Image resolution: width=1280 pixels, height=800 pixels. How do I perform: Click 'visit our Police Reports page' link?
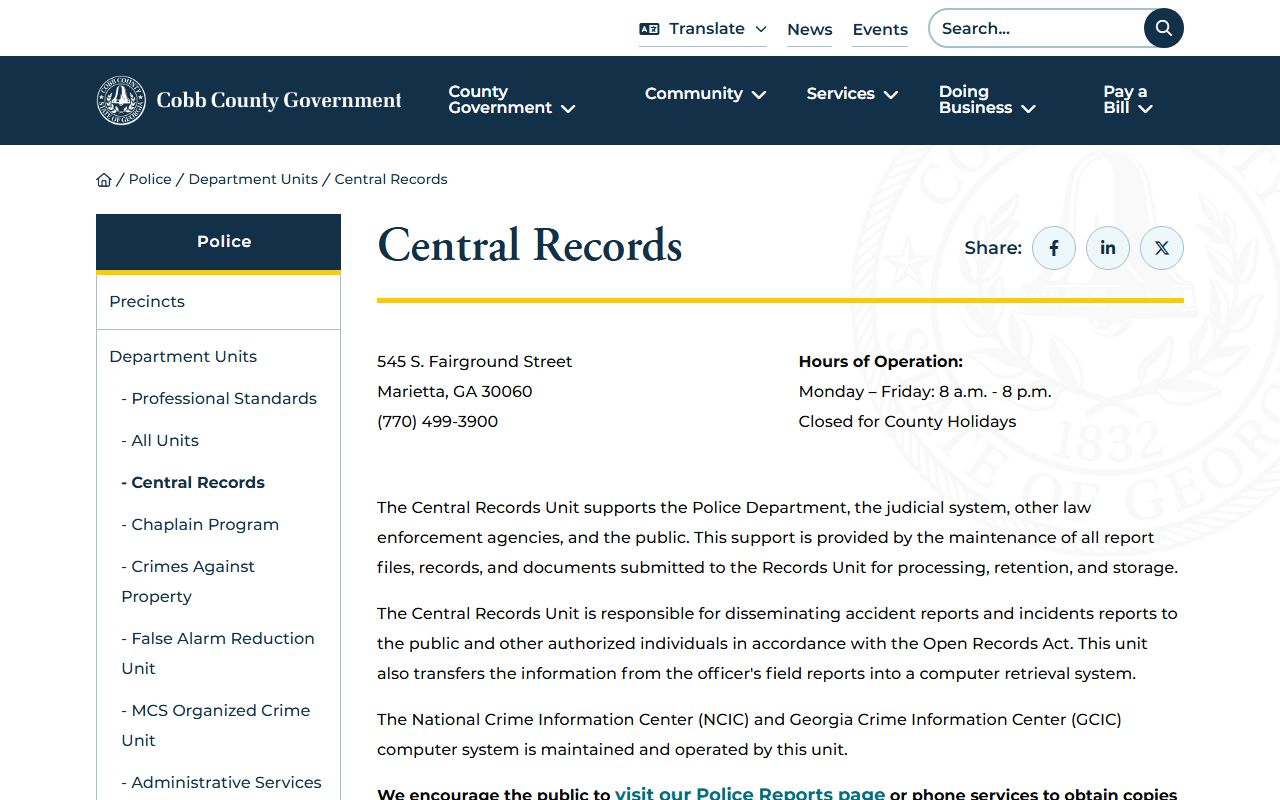click(750, 794)
